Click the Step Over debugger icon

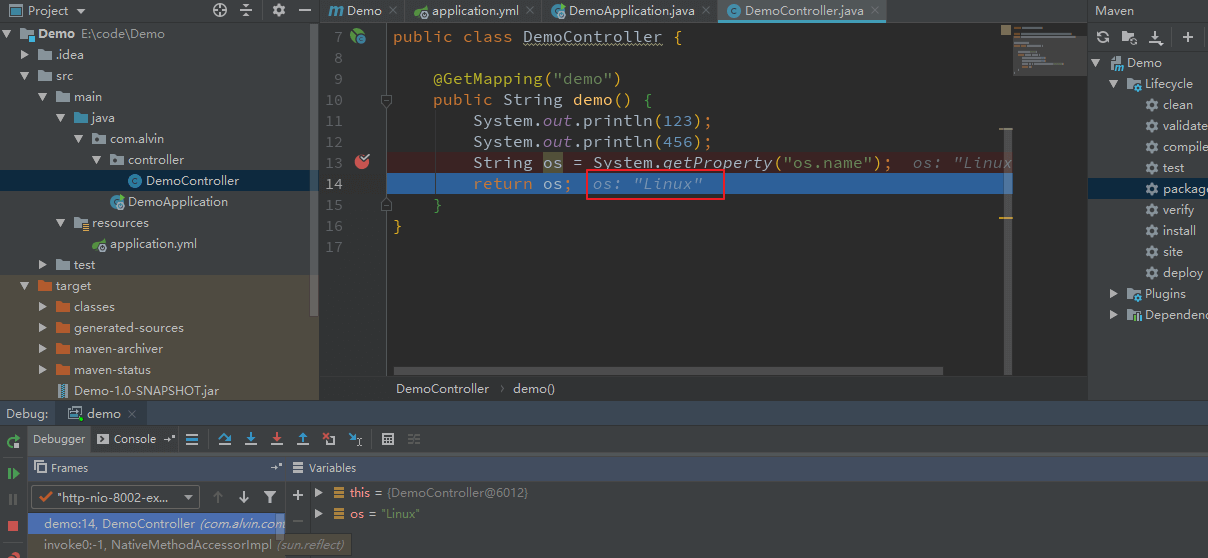[x=224, y=439]
